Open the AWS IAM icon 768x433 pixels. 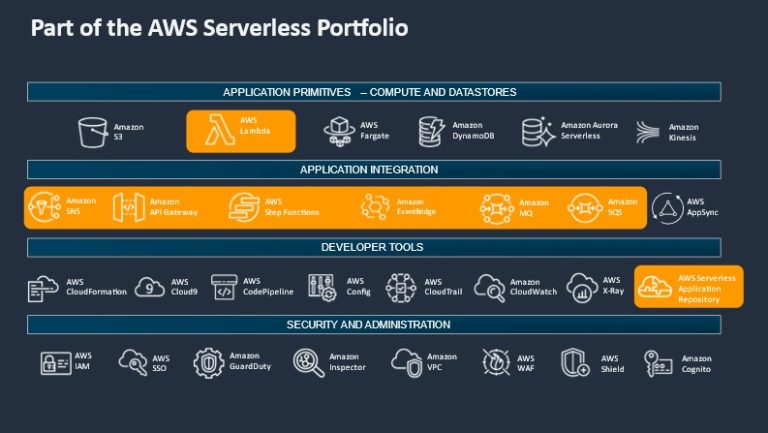point(56,363)
